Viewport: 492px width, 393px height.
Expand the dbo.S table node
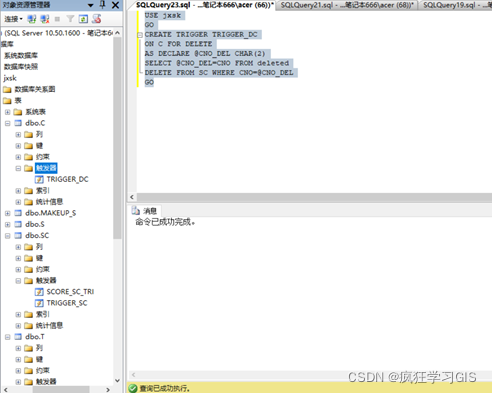7,225
